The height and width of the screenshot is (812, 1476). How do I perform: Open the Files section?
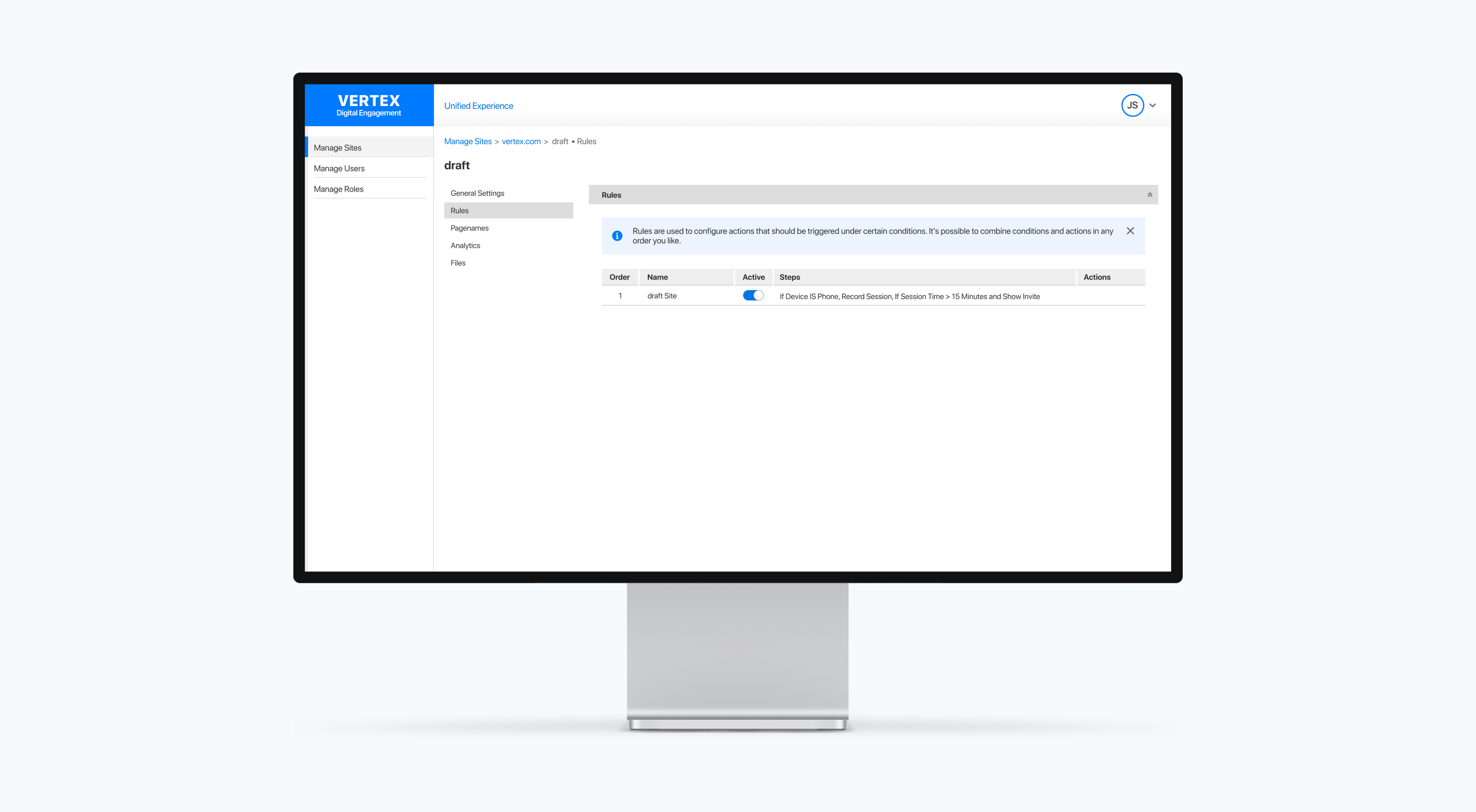pyautogui.click(x=458, y=262)
